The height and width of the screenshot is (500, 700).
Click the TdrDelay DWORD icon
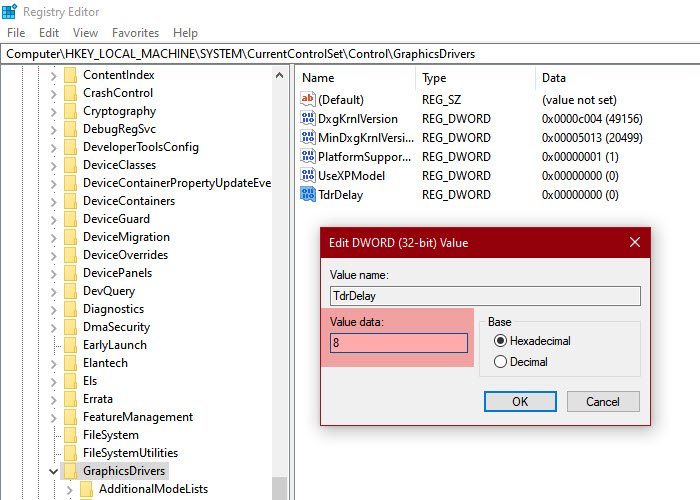[308, 194]
